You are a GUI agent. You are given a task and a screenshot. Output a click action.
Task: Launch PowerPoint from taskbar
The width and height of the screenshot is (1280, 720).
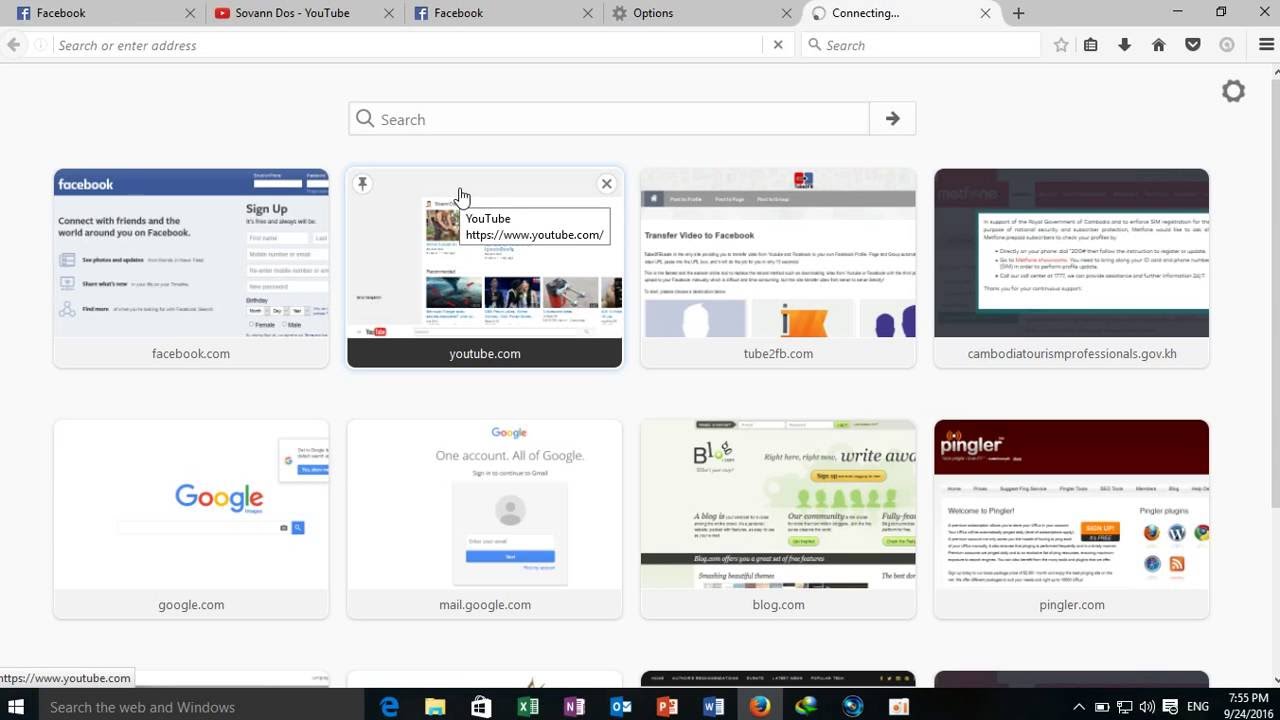667,707
